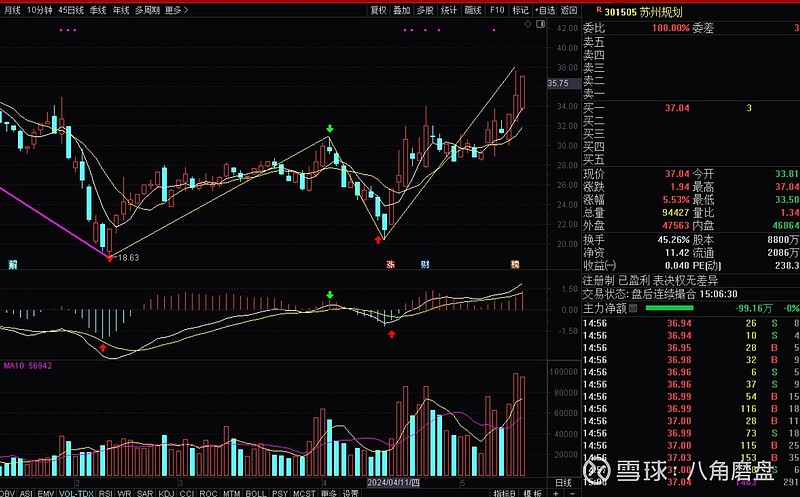Switch to the 月线 monthly period
This screenshot has height=497, width=800.
[12, 10]
